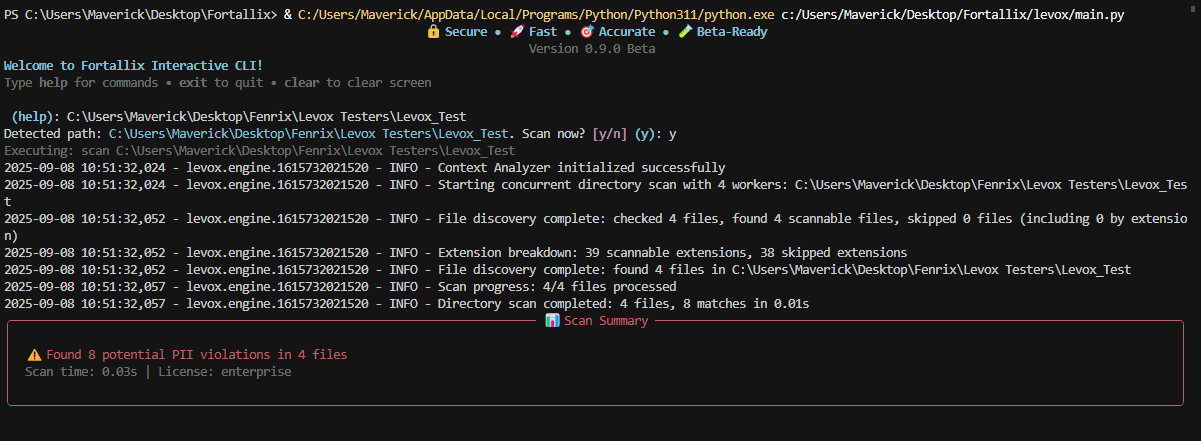Screen dimensions: 1201x441
Task: Click 'exit to quit' in the hint line
Action: pos(221,83)
